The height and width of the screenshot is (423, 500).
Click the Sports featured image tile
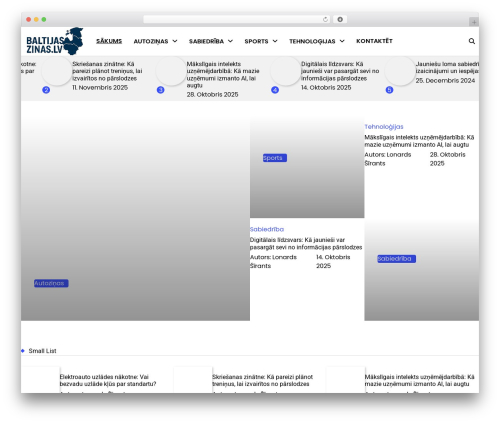(307, 167)
